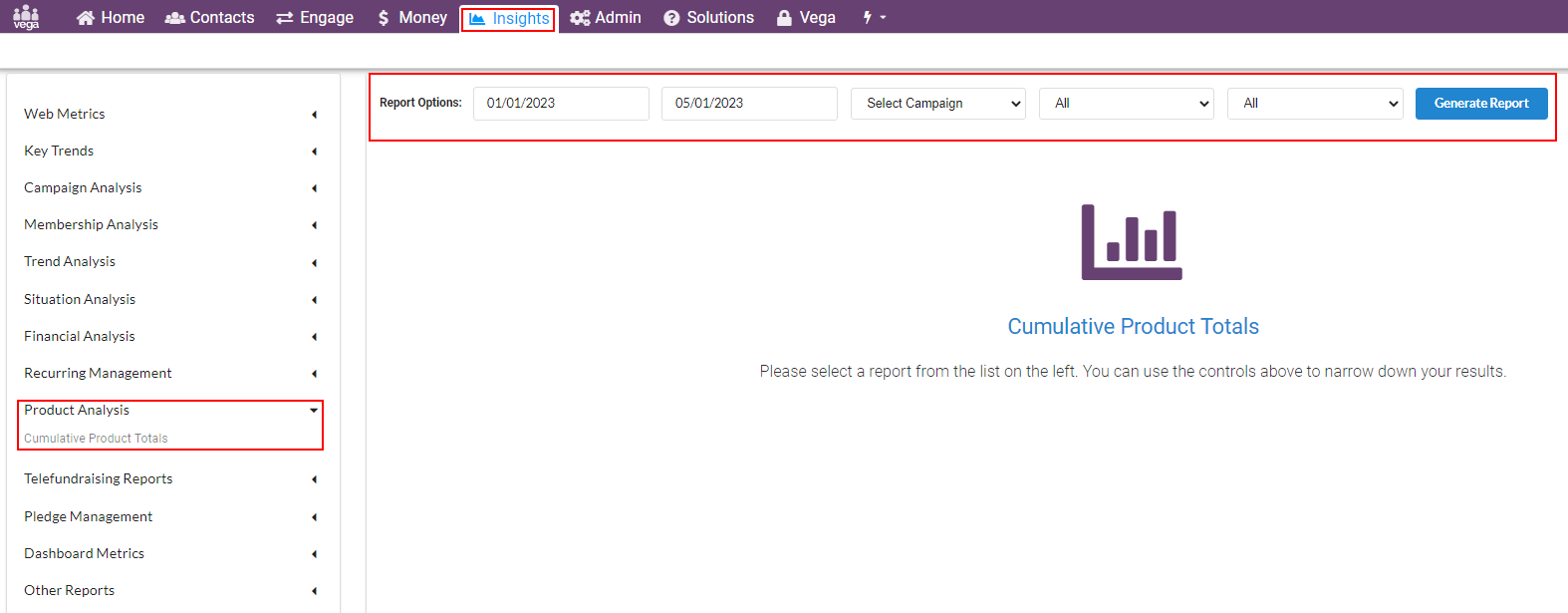This screenshot has width=1568, height=613.
Task: Open the Select Campaign dropdown
Action: tap(938, 104)
